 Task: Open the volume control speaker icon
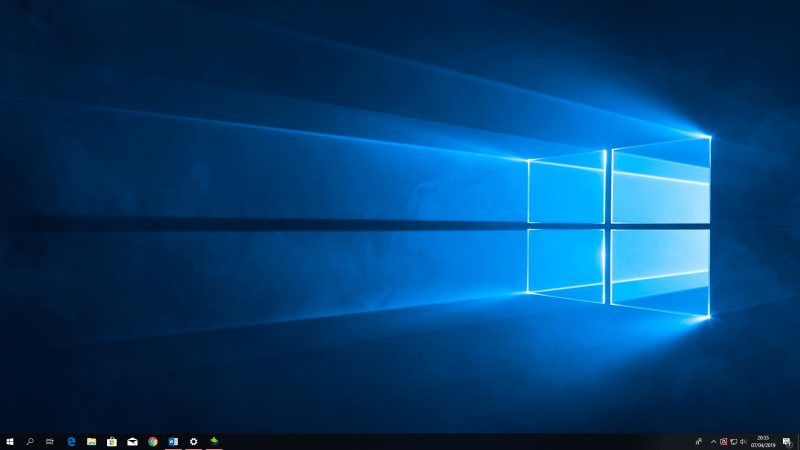point(743,442)
